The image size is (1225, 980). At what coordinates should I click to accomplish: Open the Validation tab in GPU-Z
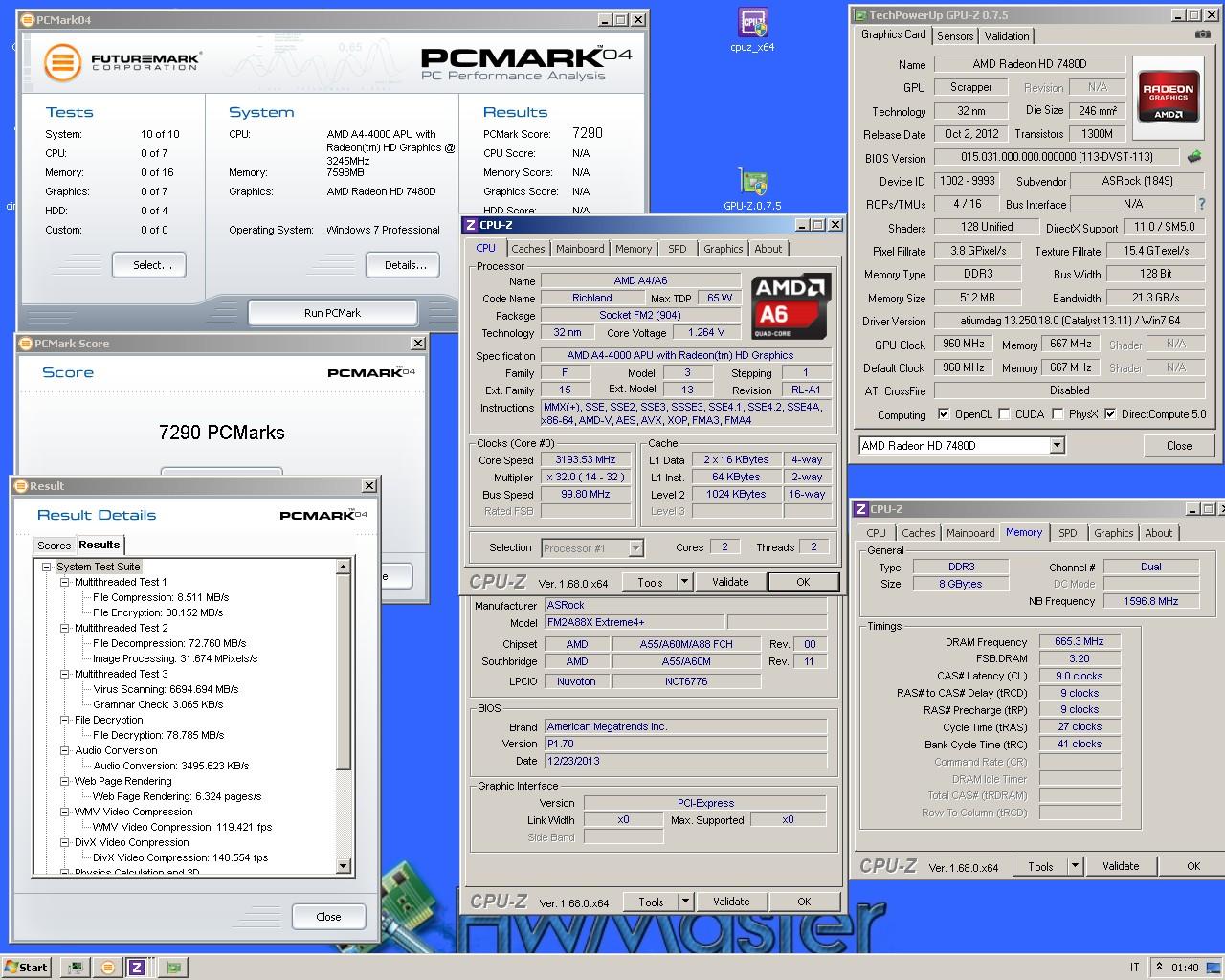pos(1007,36)
